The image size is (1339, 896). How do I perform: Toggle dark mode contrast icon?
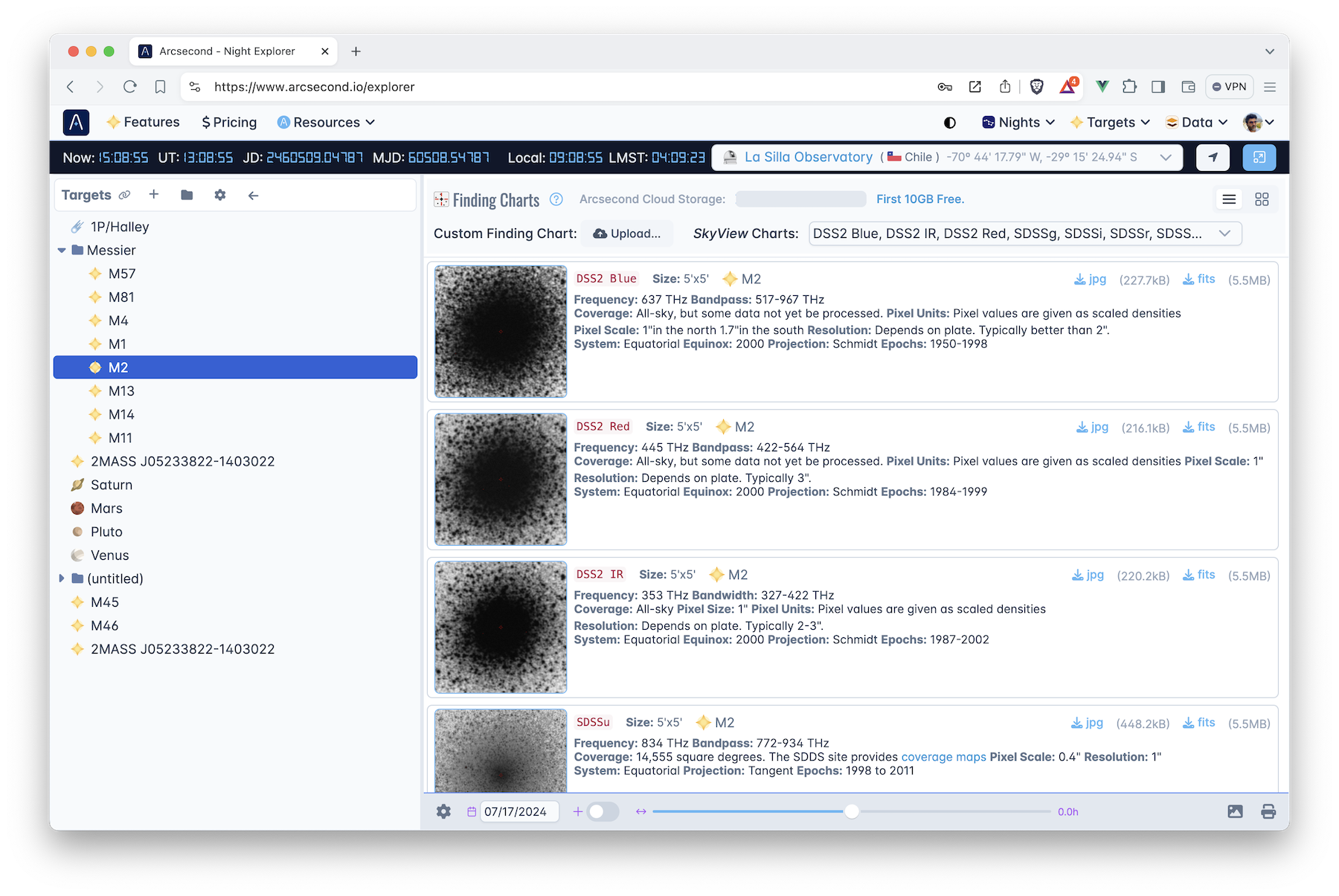point(950,123)
